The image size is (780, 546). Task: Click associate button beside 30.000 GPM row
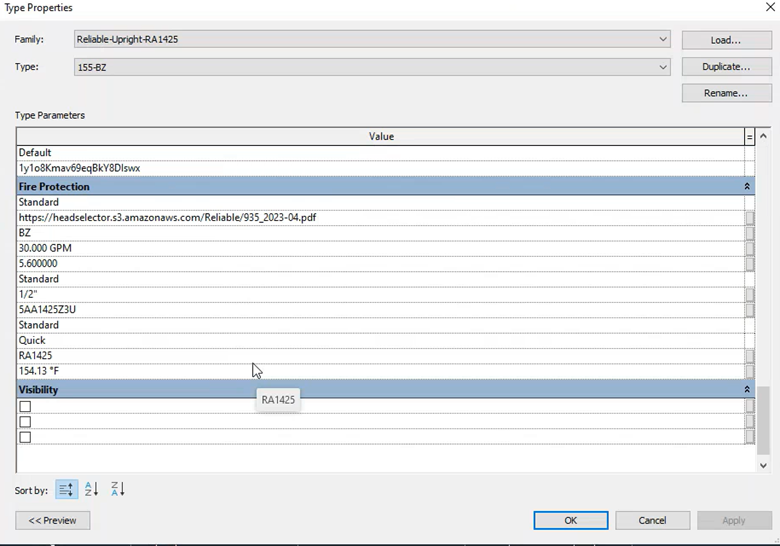click(750, 248)
